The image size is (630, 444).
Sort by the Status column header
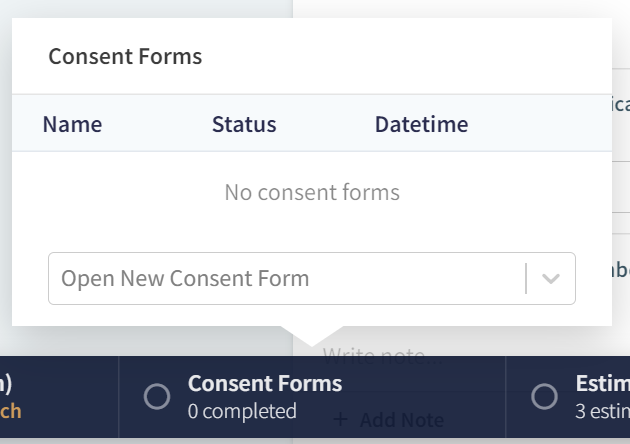(244, 125)
